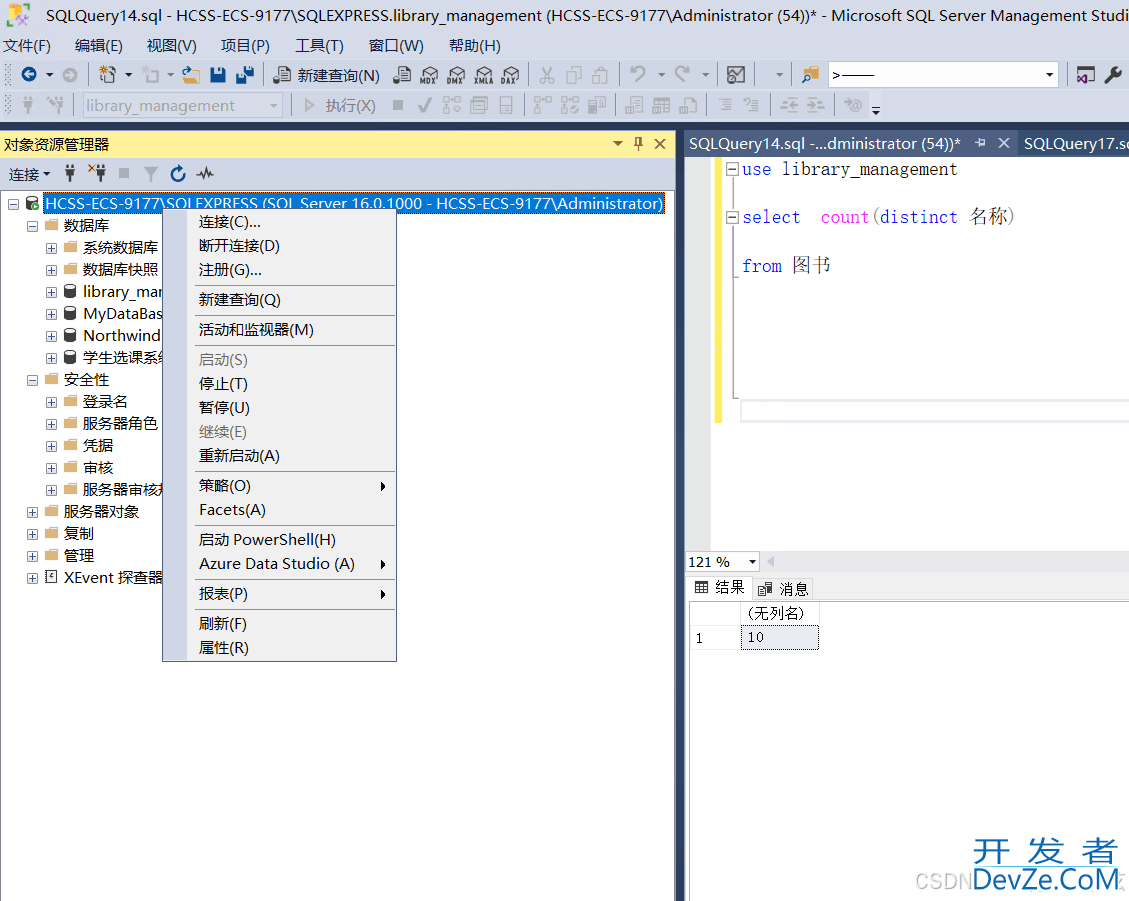Image resolution: width=1129 pixels, height=901 pixels.
Task: Open the search combo box dropdown
Action: click(x=1050, y=75)
